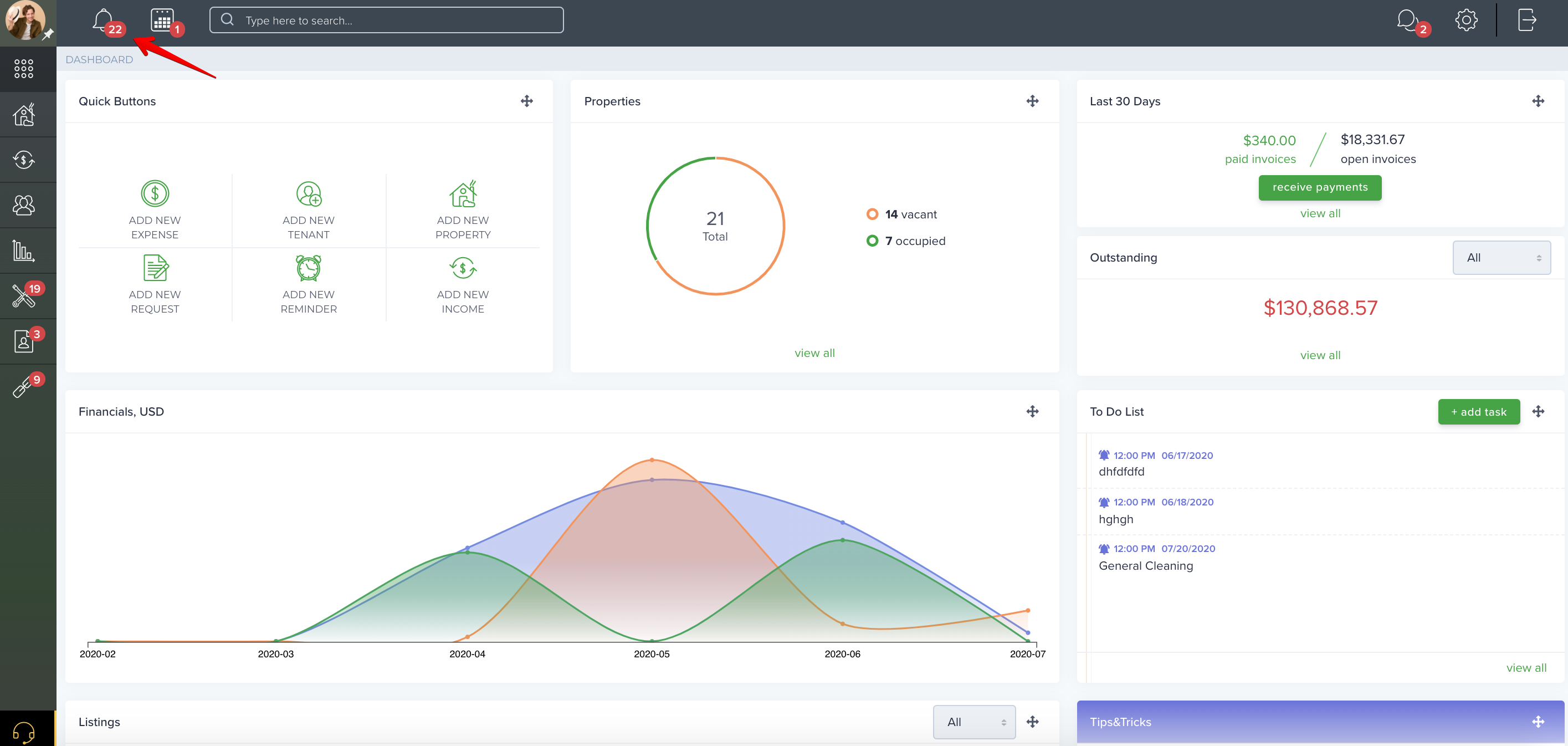Open the support headset icon
Screen dimensions: 1568x746
coord(24,732)
